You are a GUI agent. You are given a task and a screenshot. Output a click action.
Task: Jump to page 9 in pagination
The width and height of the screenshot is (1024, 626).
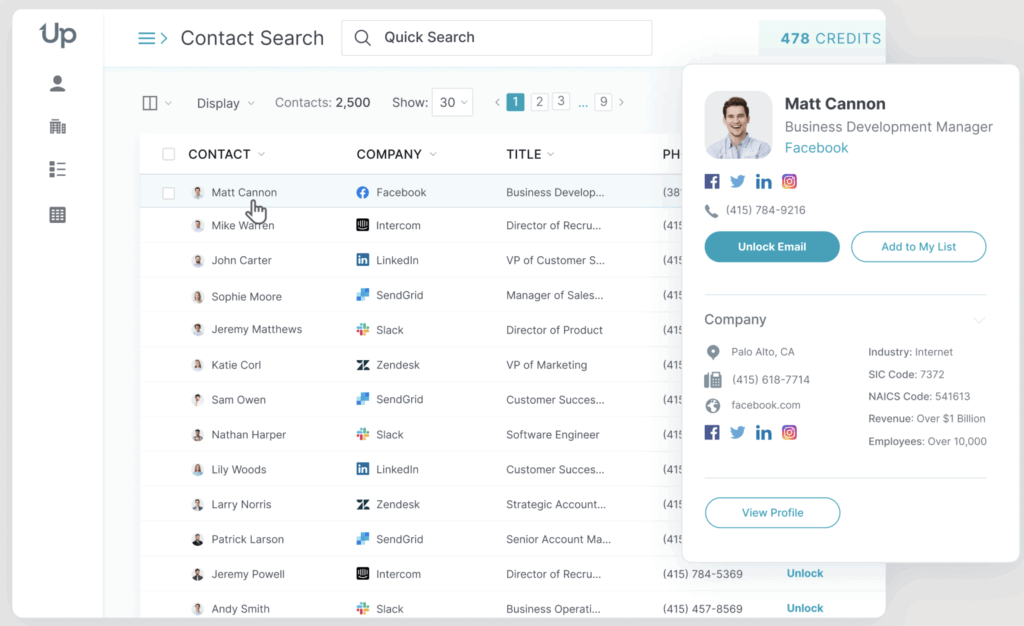[x=603, y=102]
